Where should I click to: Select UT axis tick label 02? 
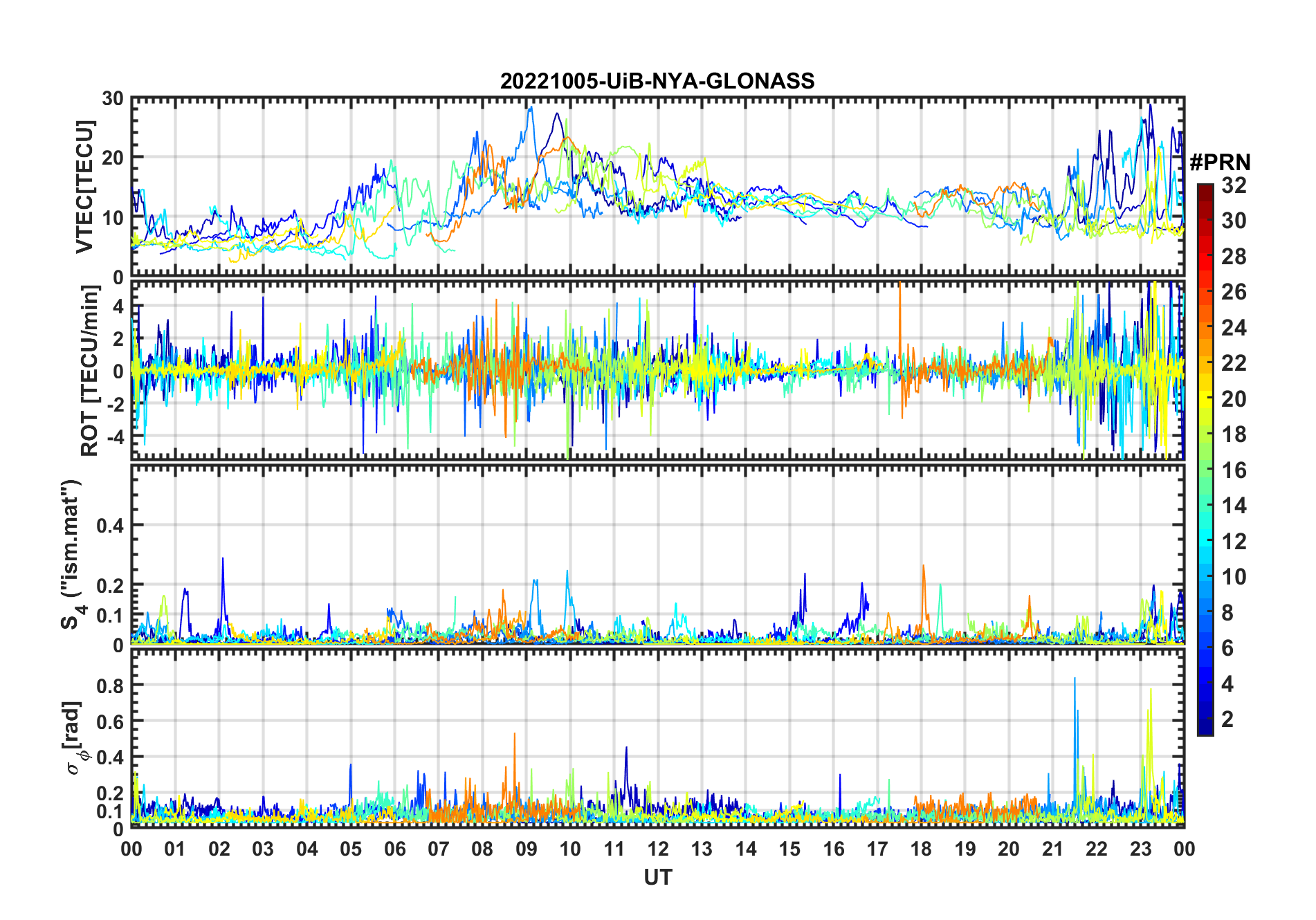219,849
